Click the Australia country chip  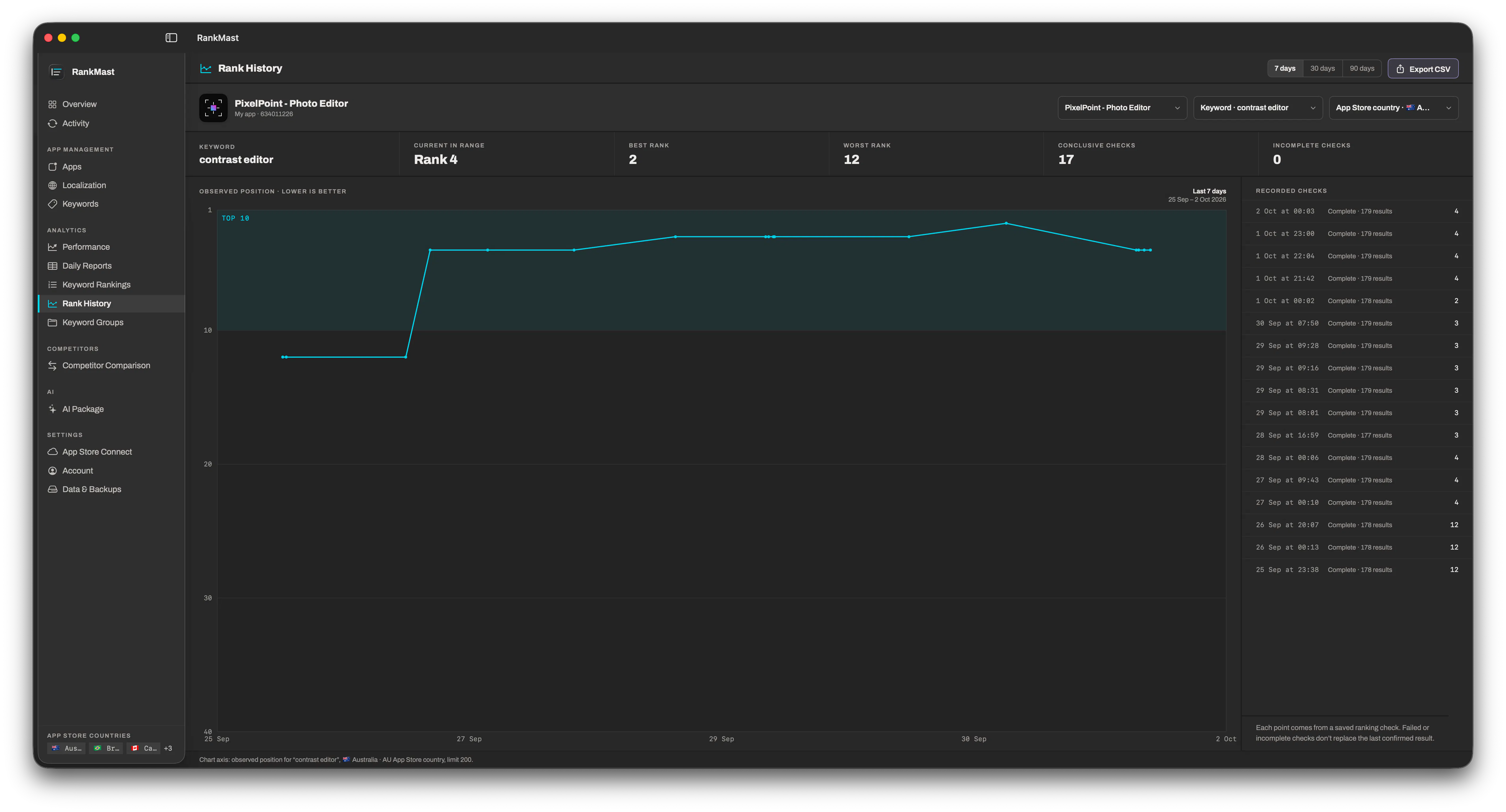click(66, 748)
